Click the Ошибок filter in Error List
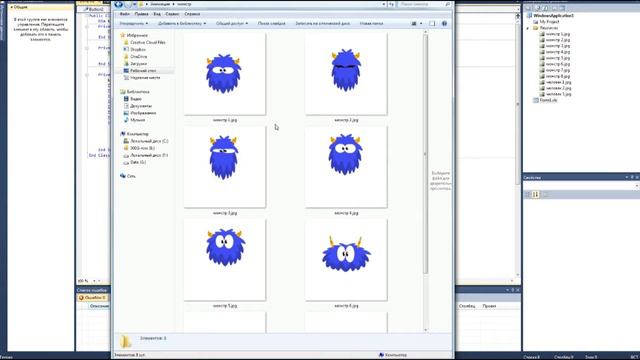 pos(92,298)
